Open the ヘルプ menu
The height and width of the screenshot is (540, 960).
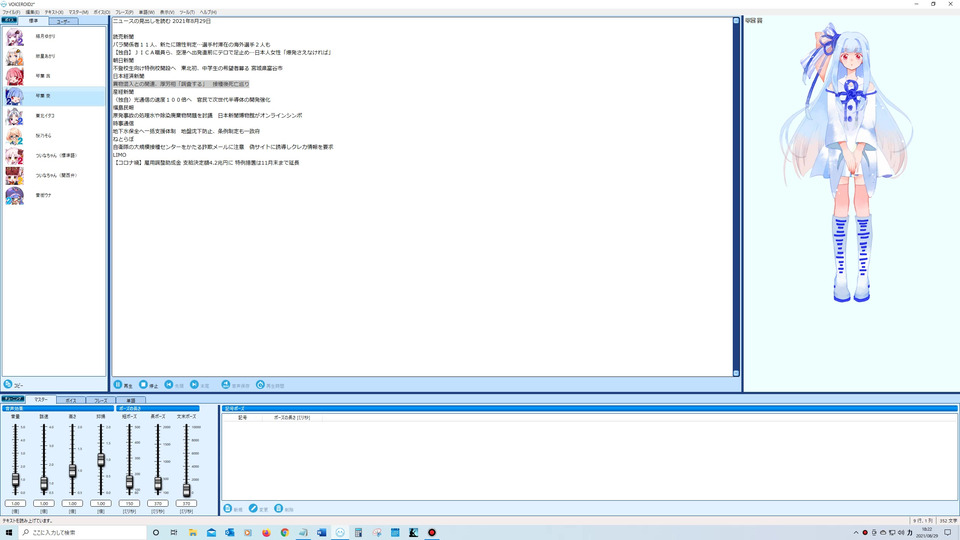(x=208, y=12)
